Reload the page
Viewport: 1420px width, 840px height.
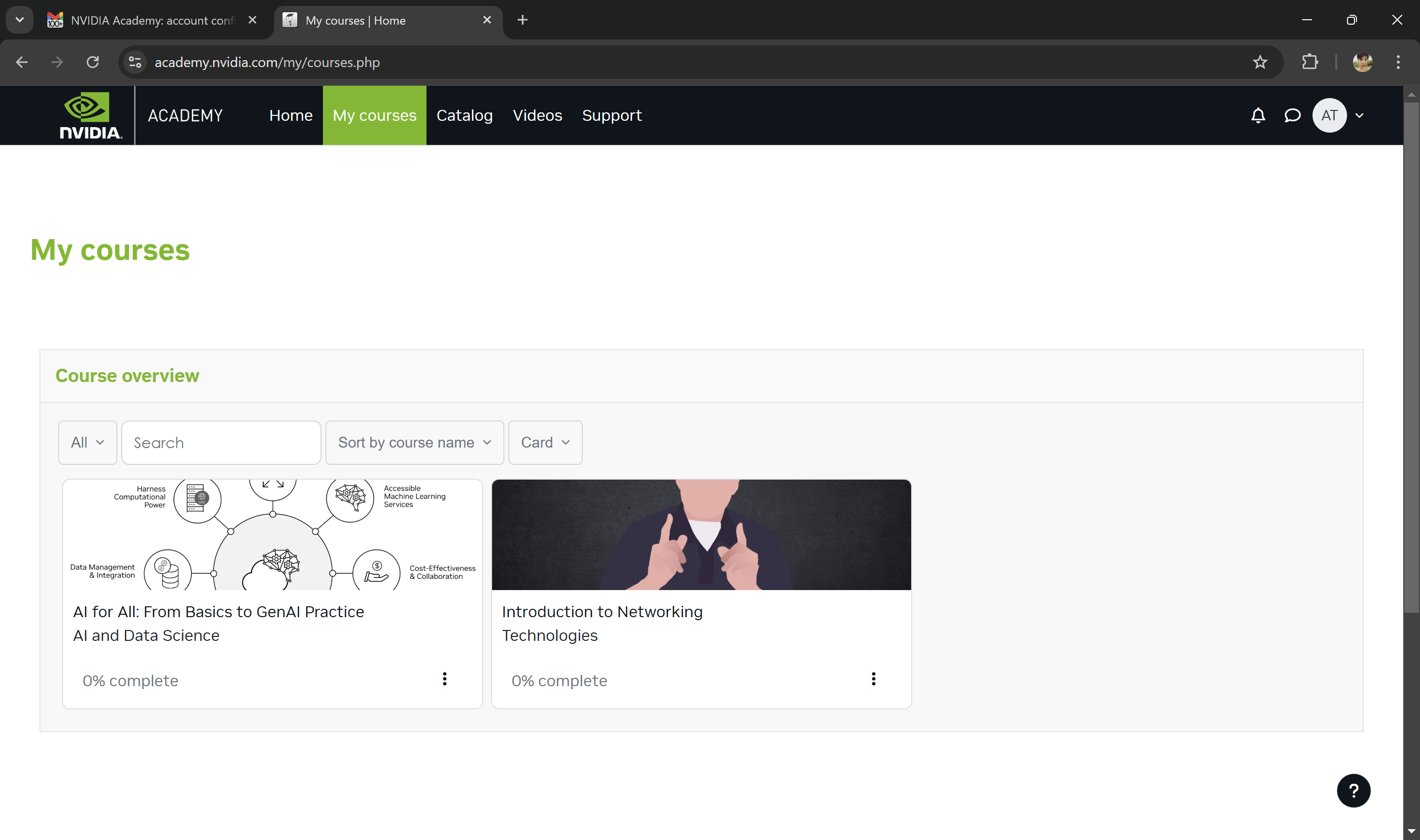93,62
